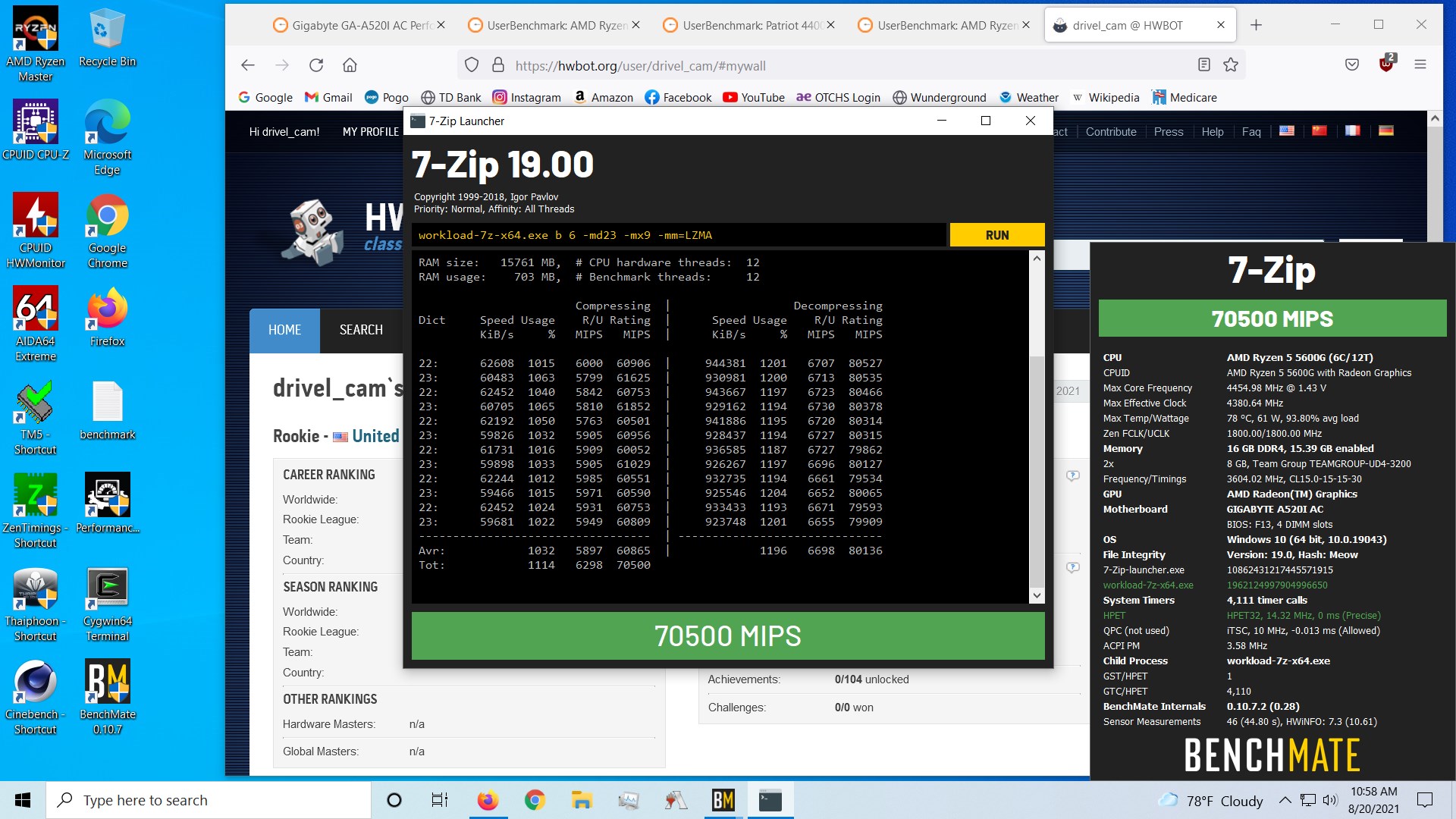Open Firefox application menu hamburger
Viewport: 1456px width, 819px height.
(1420, 65)
